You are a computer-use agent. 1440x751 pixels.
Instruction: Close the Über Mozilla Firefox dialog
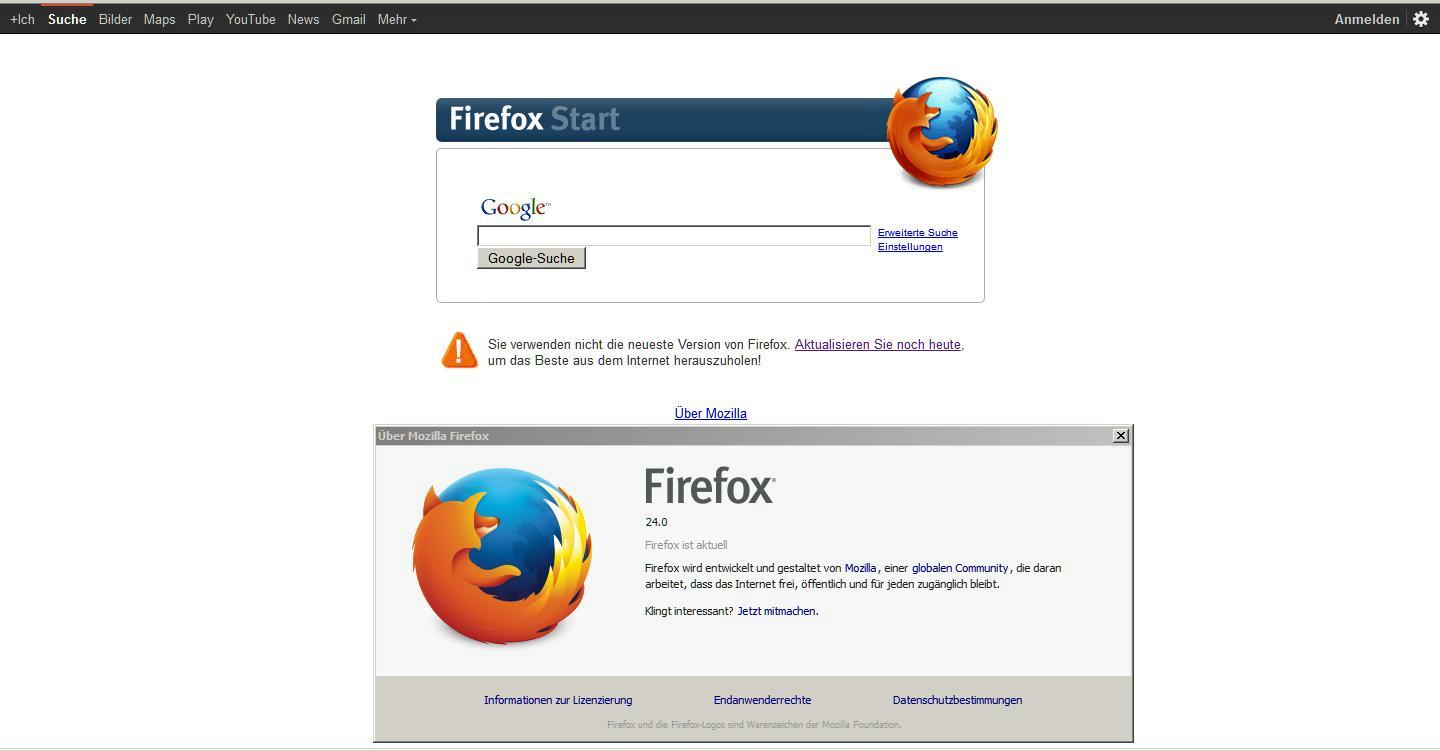pyautogui.click(x=1121, y=435)
